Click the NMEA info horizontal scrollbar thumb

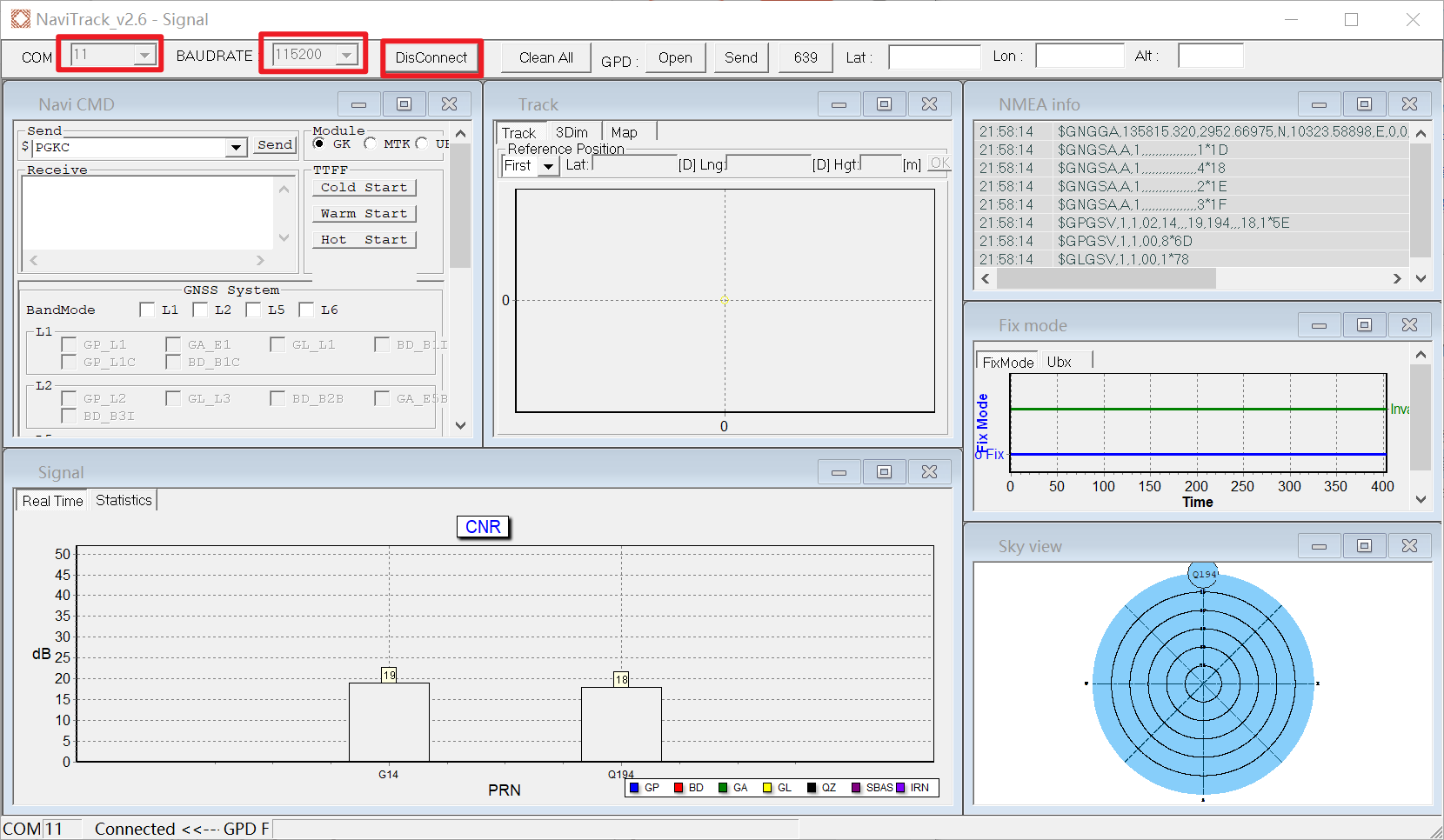[x=1106, y=278]
